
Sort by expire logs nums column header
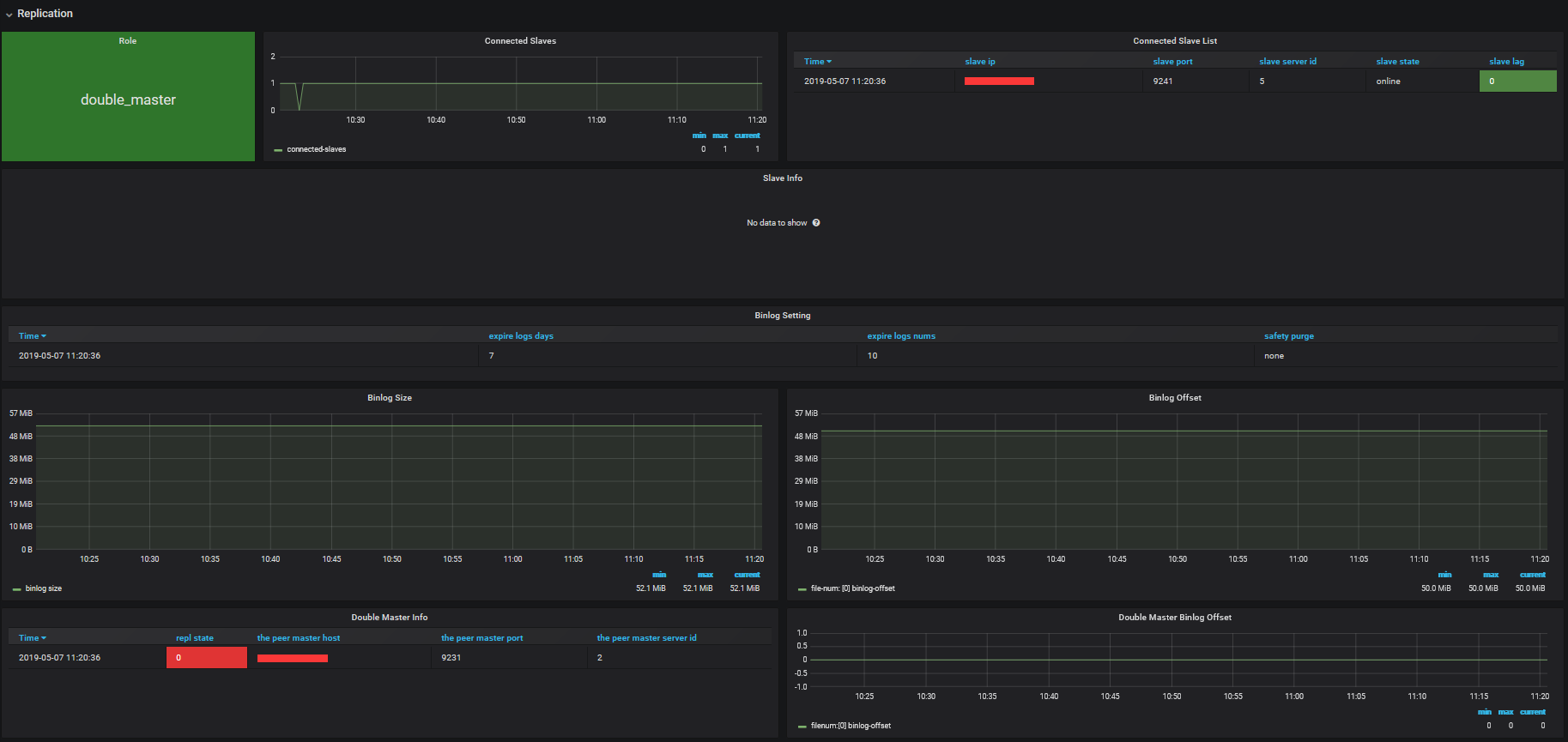pyautogui.click(x=901, y=336)
